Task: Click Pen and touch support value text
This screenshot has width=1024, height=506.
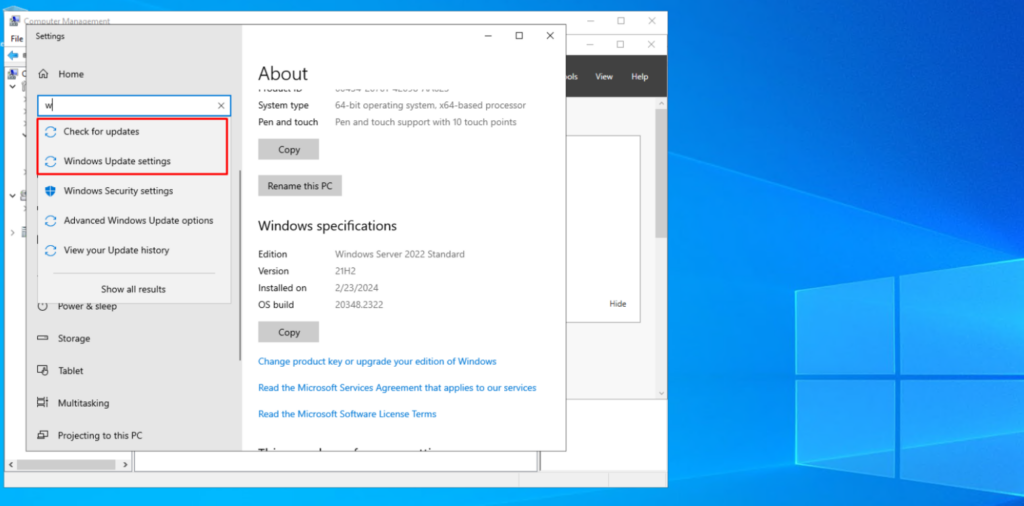Action: 426,122
